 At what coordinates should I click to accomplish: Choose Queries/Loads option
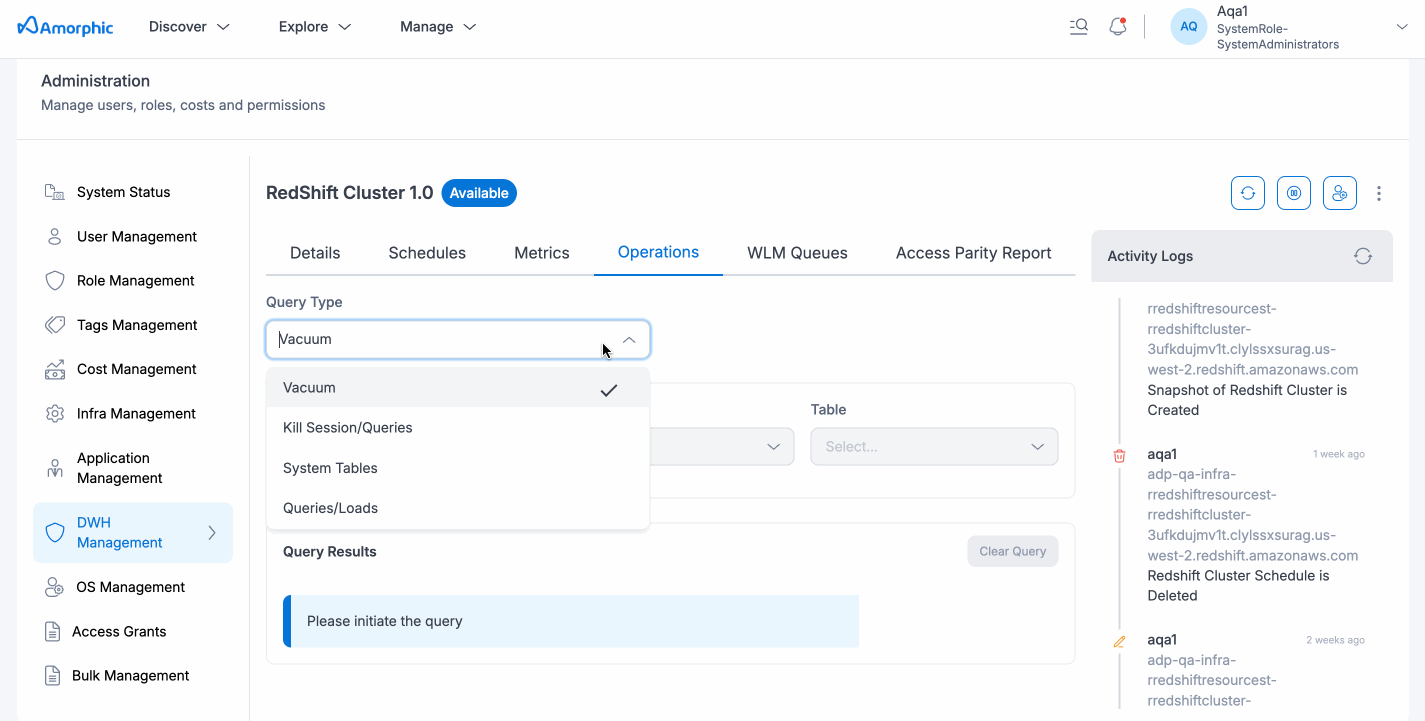458,508
